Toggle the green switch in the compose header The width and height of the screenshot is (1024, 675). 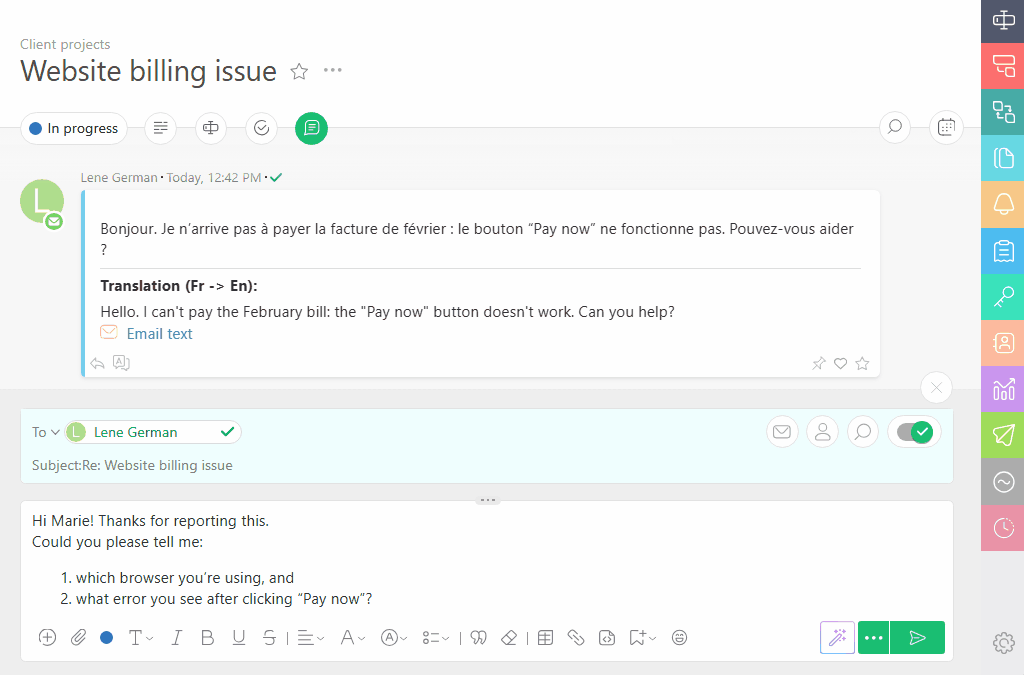[914, 431]
